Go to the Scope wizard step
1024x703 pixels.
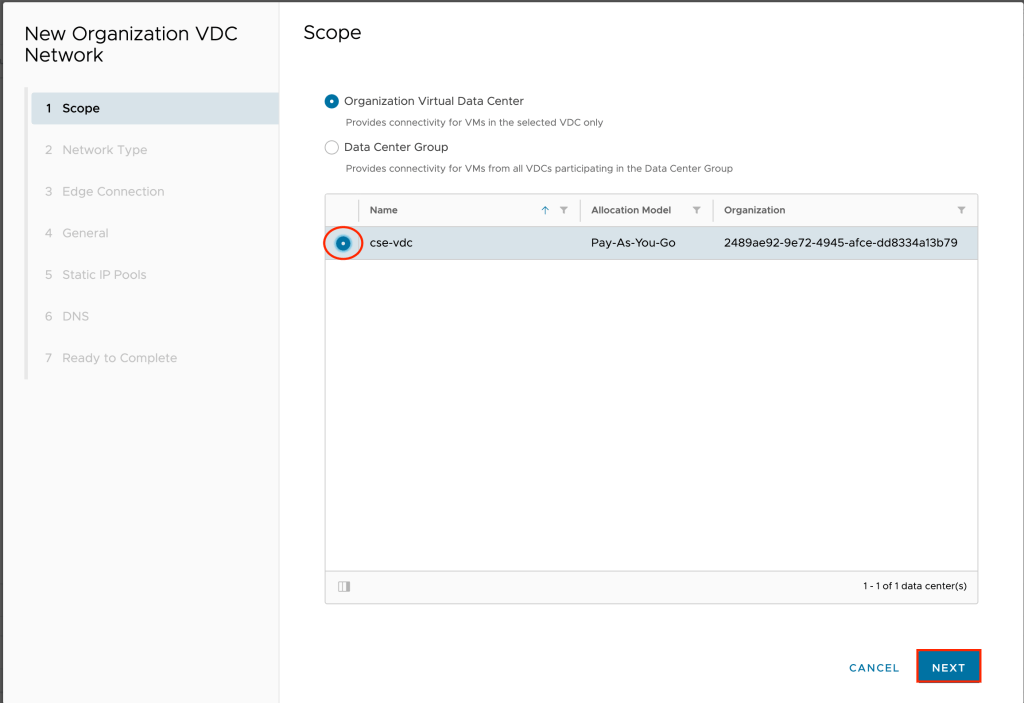pyautogui.click(x=80, y=108)
